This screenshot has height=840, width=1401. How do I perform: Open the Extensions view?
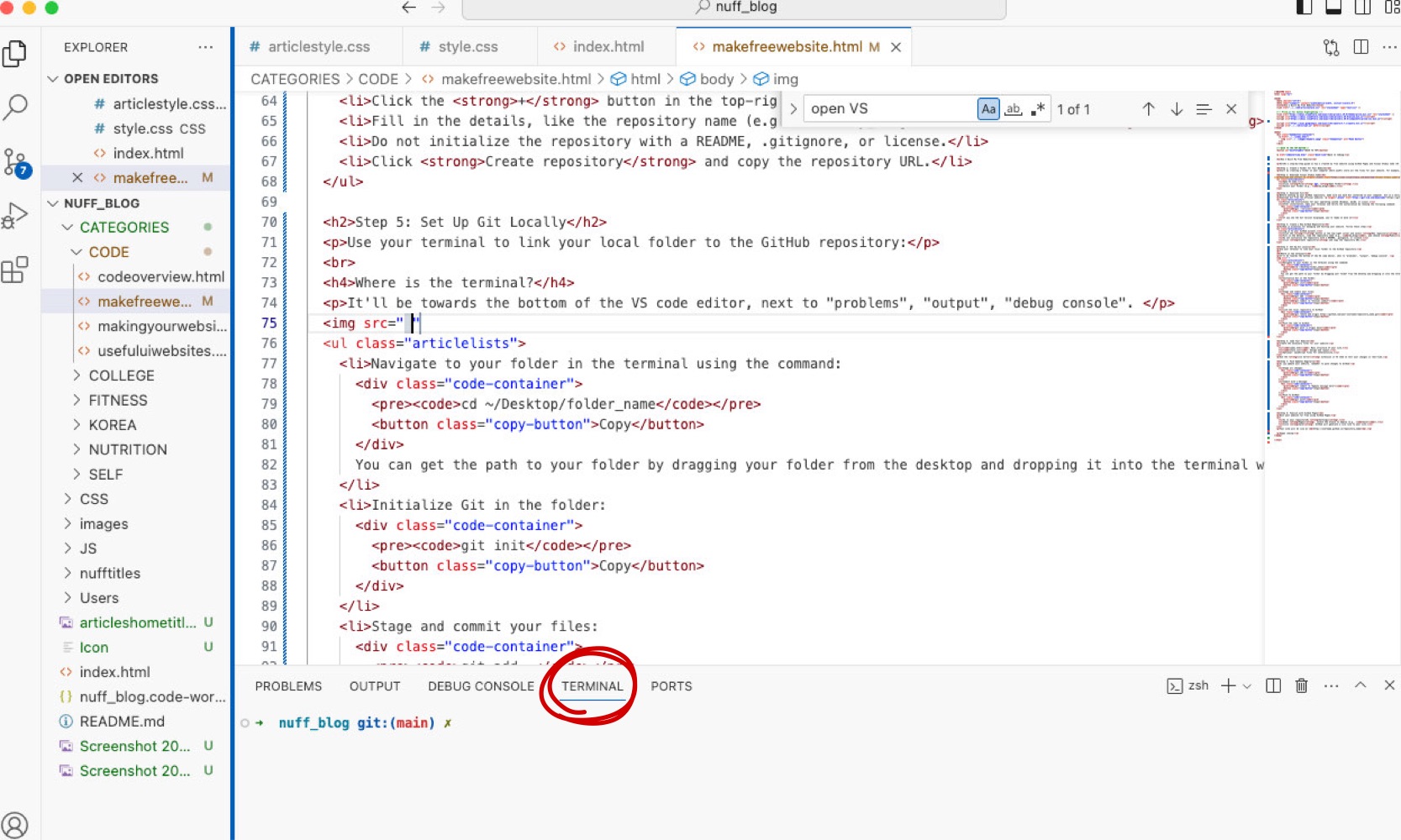coord(15,269)
